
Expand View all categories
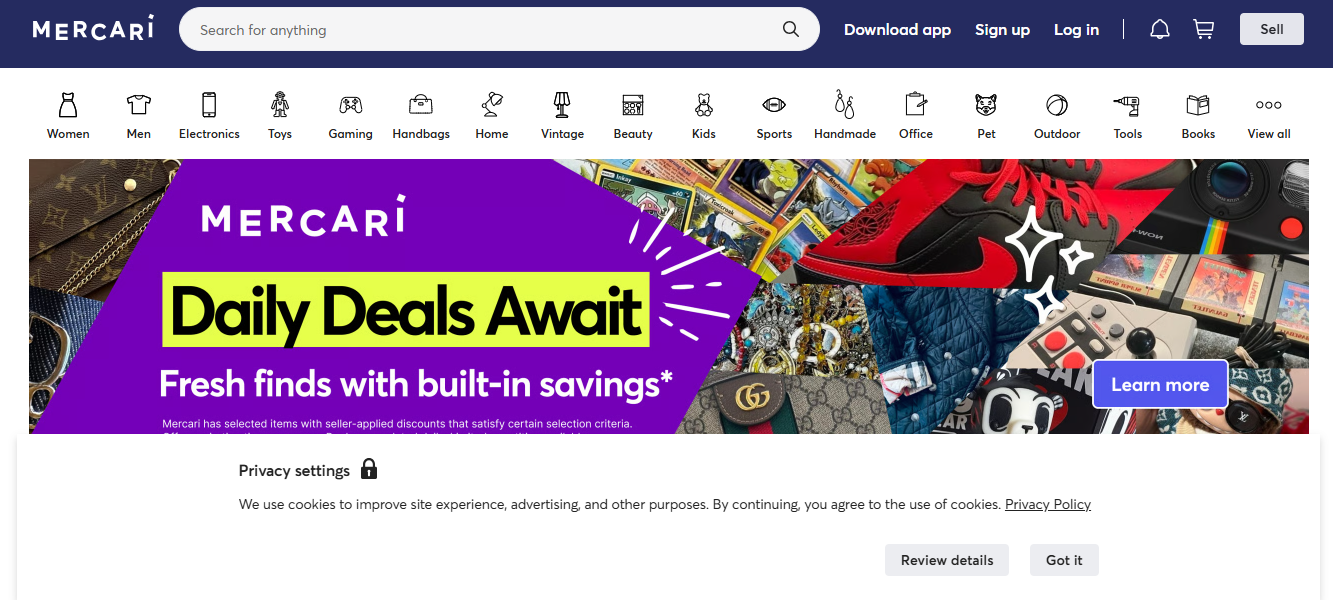(1269, 116)
